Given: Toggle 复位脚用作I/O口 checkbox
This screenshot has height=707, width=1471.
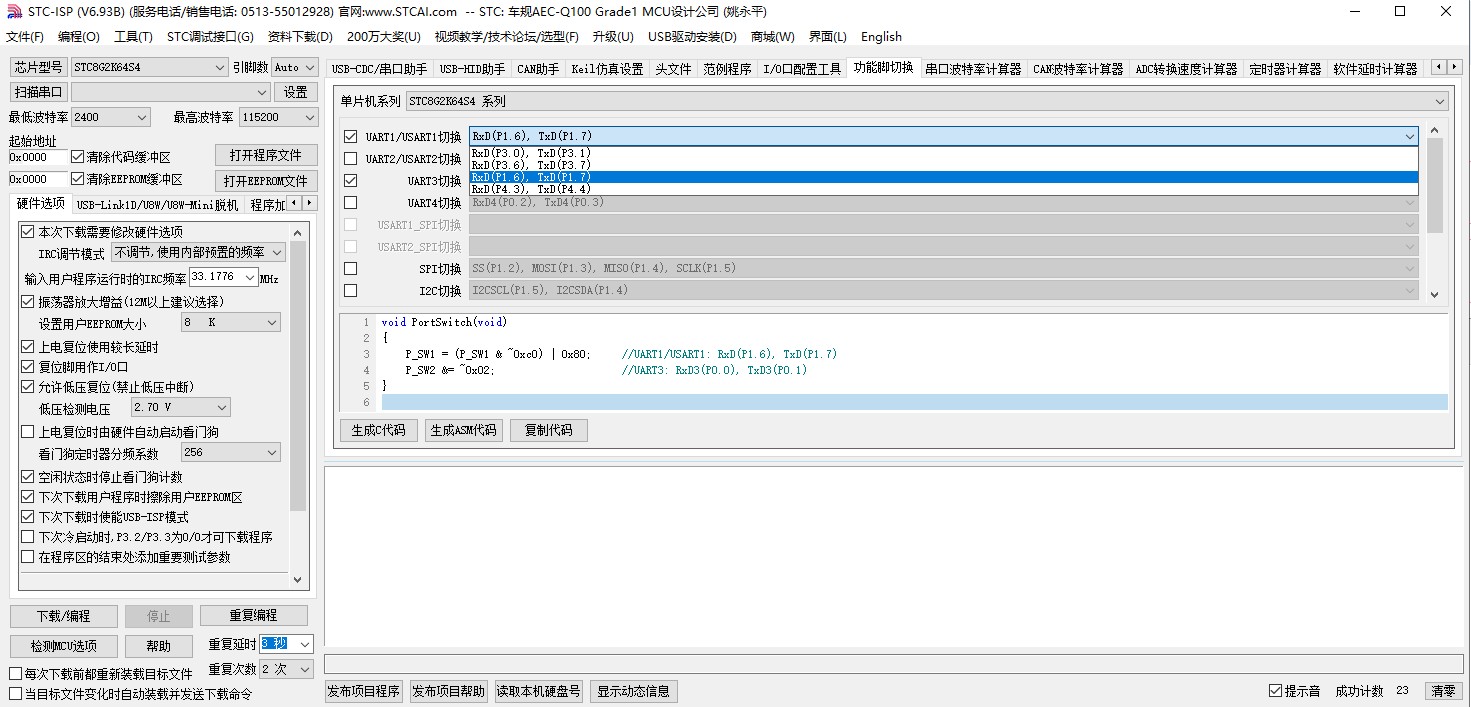Looking at the screenshot, I should (x=27, y=367).
